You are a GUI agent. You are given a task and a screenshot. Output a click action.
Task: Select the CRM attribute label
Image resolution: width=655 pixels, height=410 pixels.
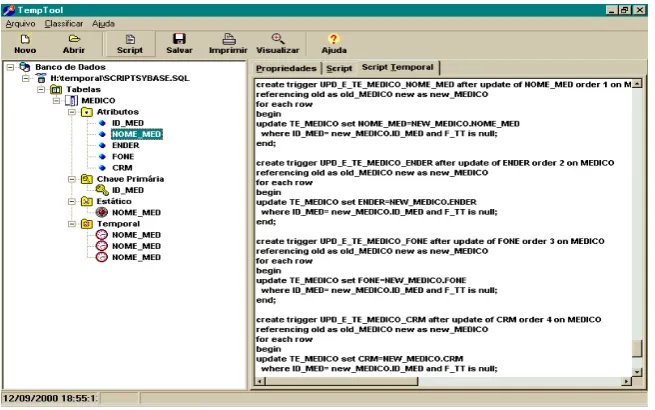122,168
